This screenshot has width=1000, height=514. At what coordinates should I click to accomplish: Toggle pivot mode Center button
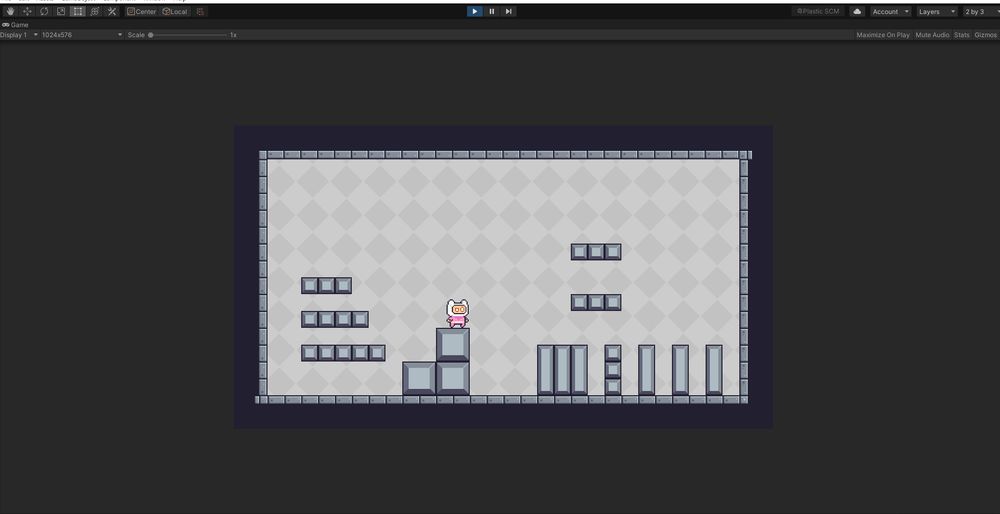[141, 11]
